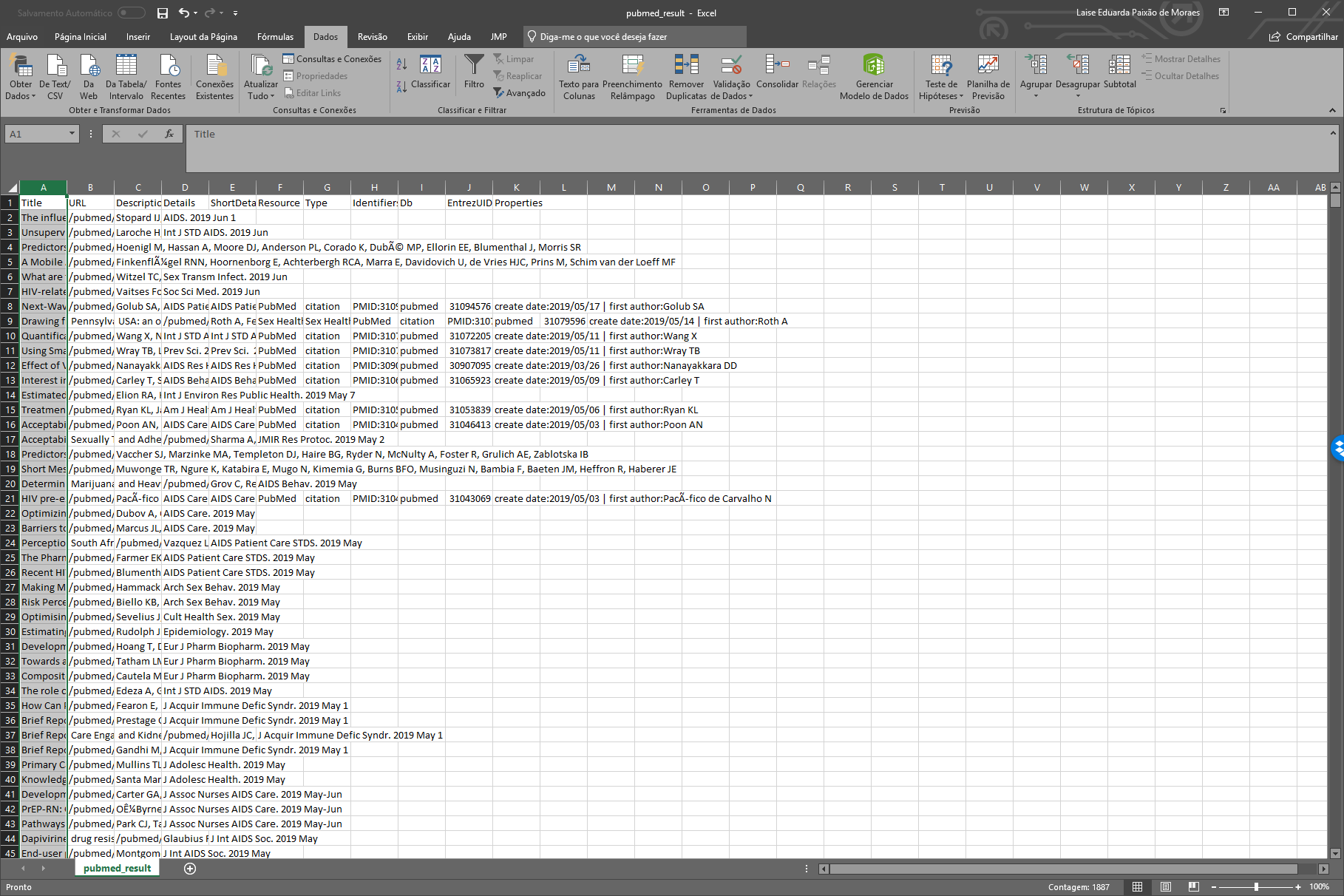Click Consolidar tool
1344x896 pixels.
tap(778, 72)
